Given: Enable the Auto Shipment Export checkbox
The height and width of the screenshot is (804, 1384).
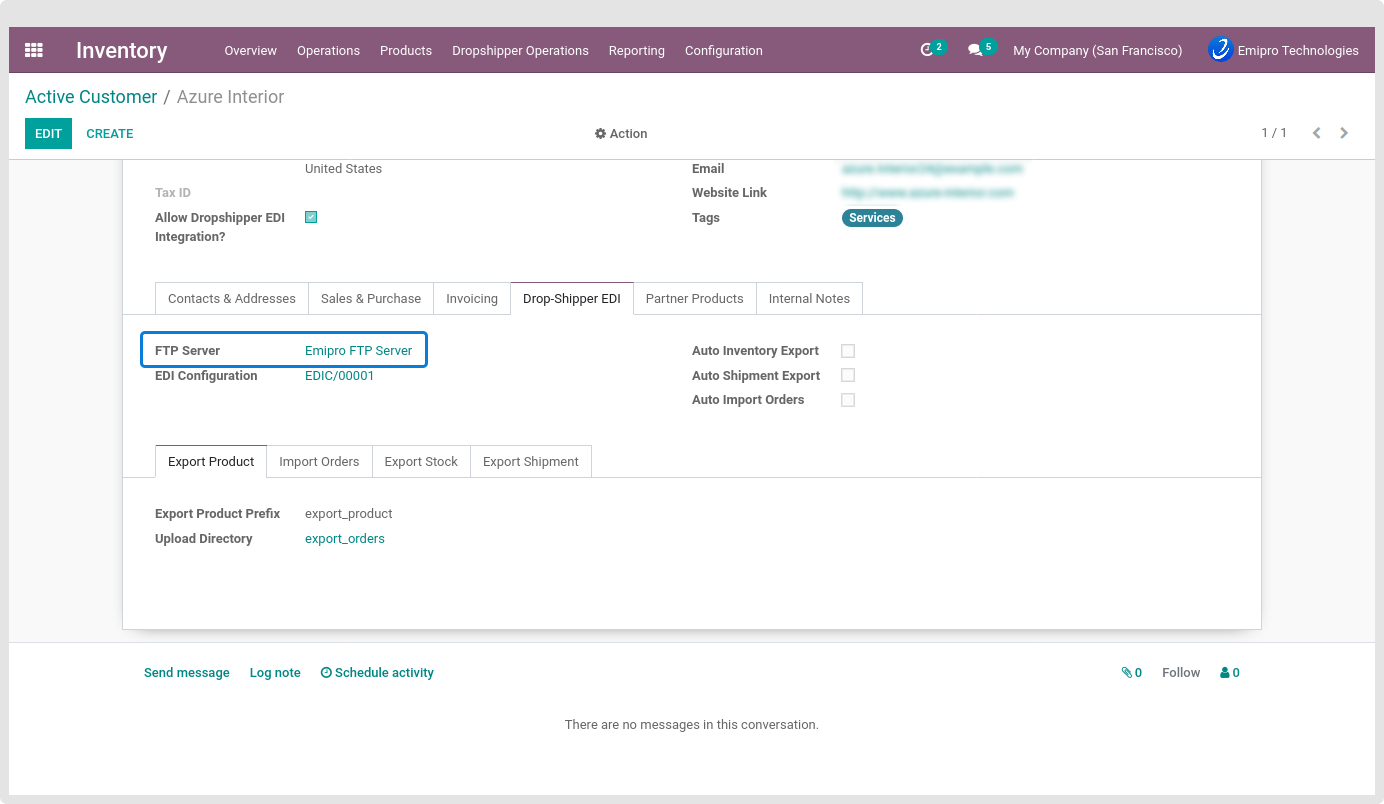Looking at the screenshot, I should pos(848,375).
